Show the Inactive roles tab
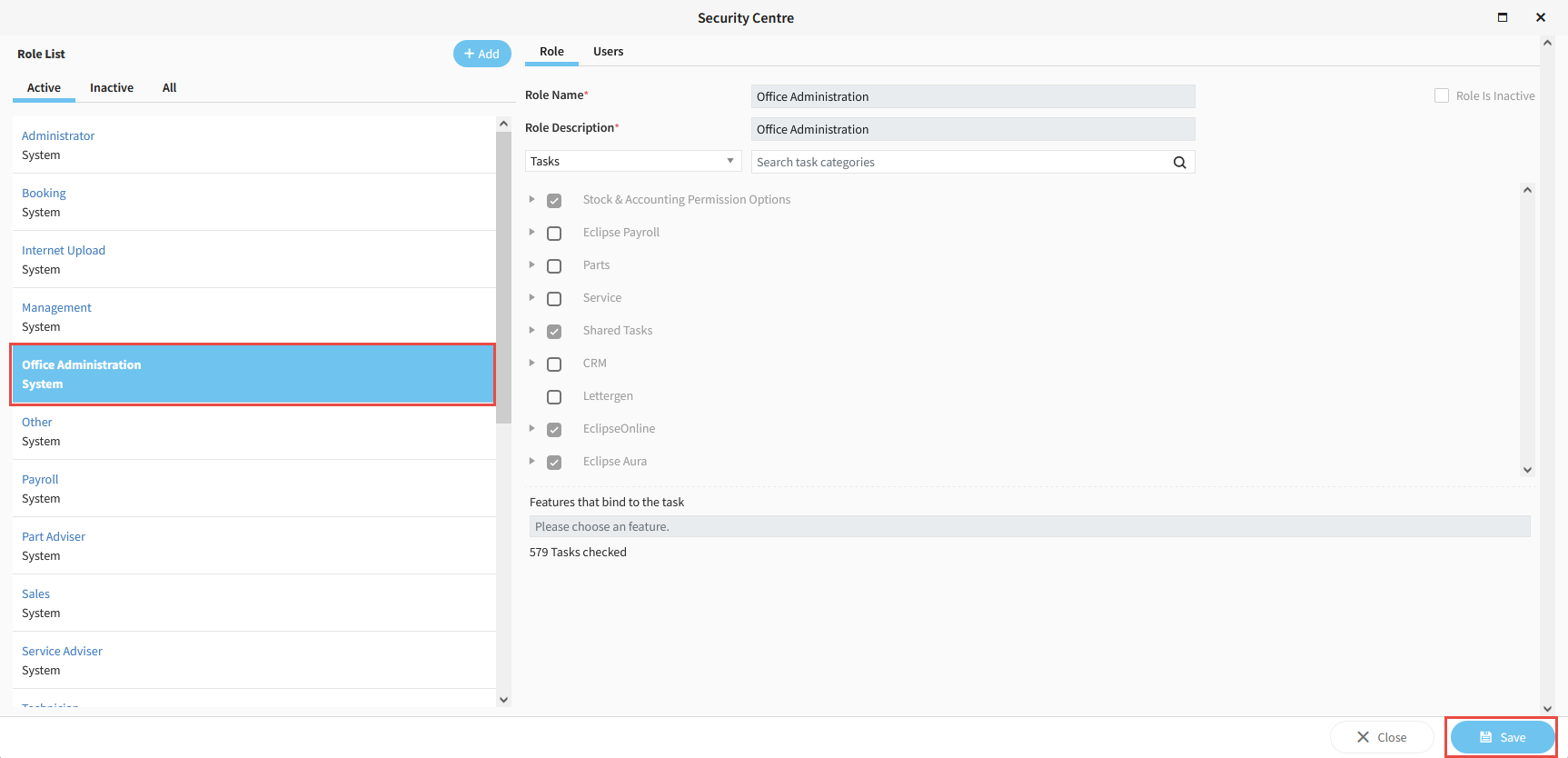The image size is (1568, 758). pyautogui.click(x=112, y=88)
